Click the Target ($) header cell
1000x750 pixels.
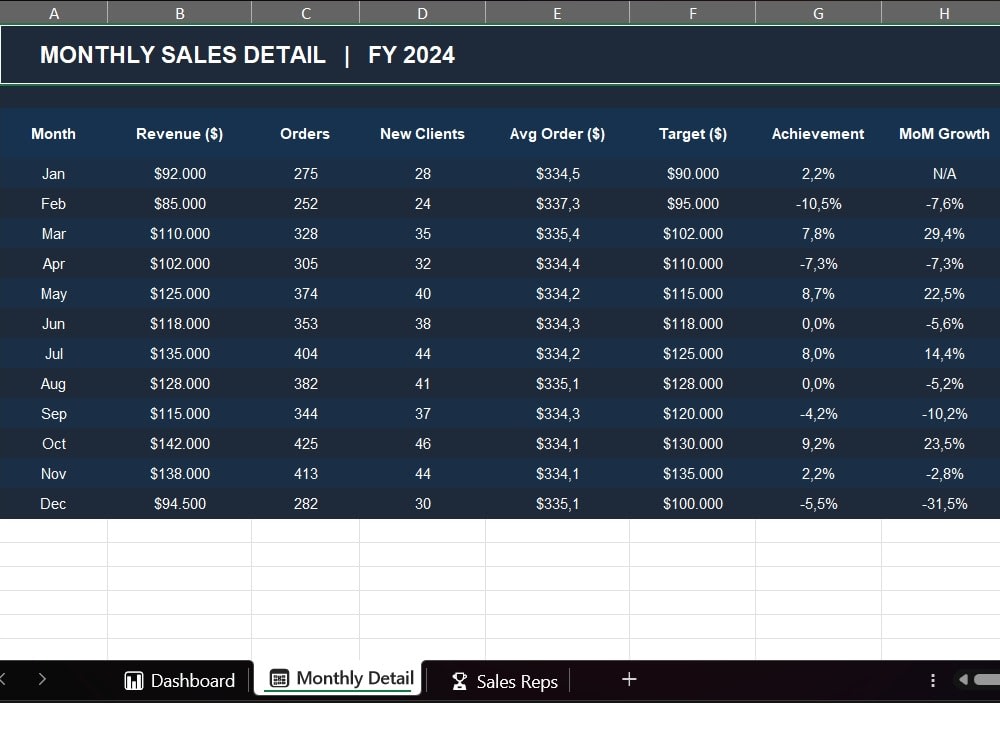[693, 134]
